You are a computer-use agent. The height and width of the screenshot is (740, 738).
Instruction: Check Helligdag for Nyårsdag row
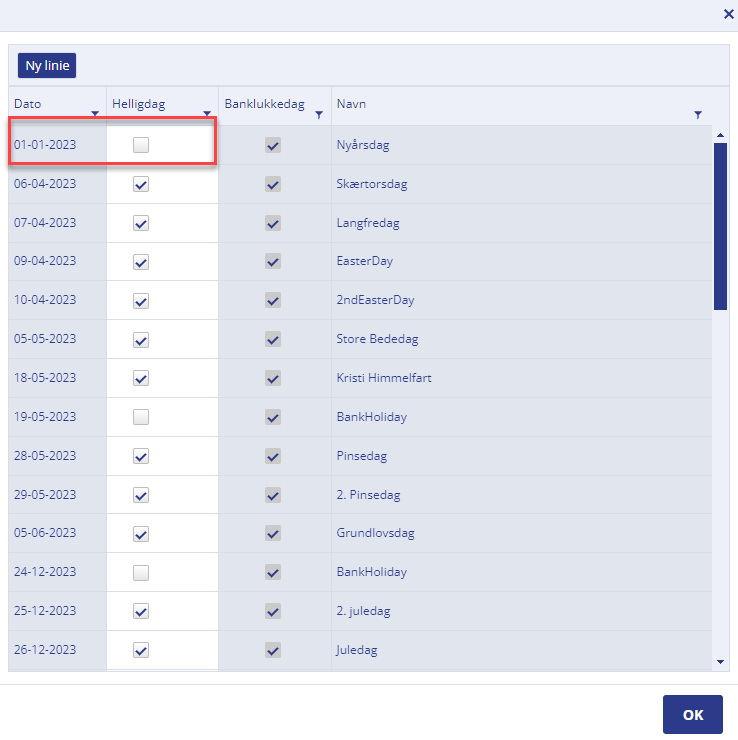tap(141, 145)
